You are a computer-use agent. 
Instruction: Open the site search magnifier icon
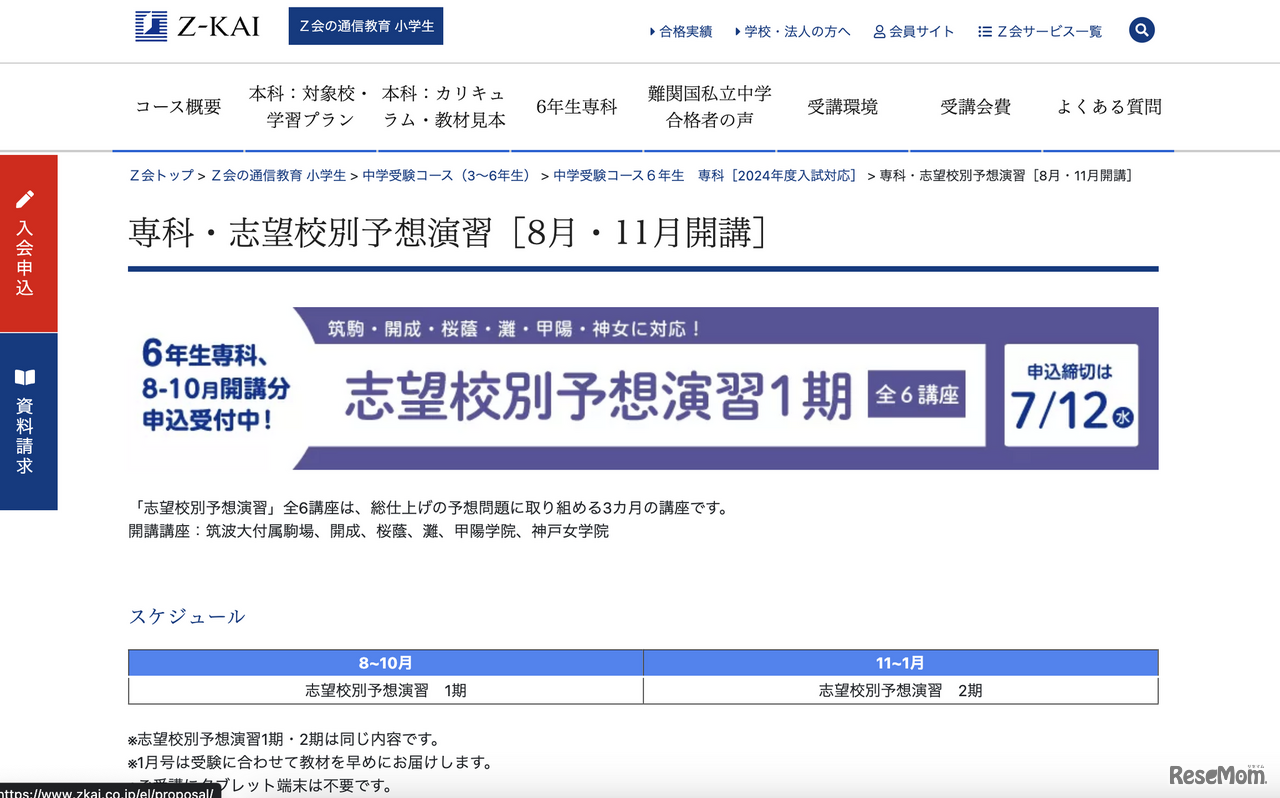1141,30
